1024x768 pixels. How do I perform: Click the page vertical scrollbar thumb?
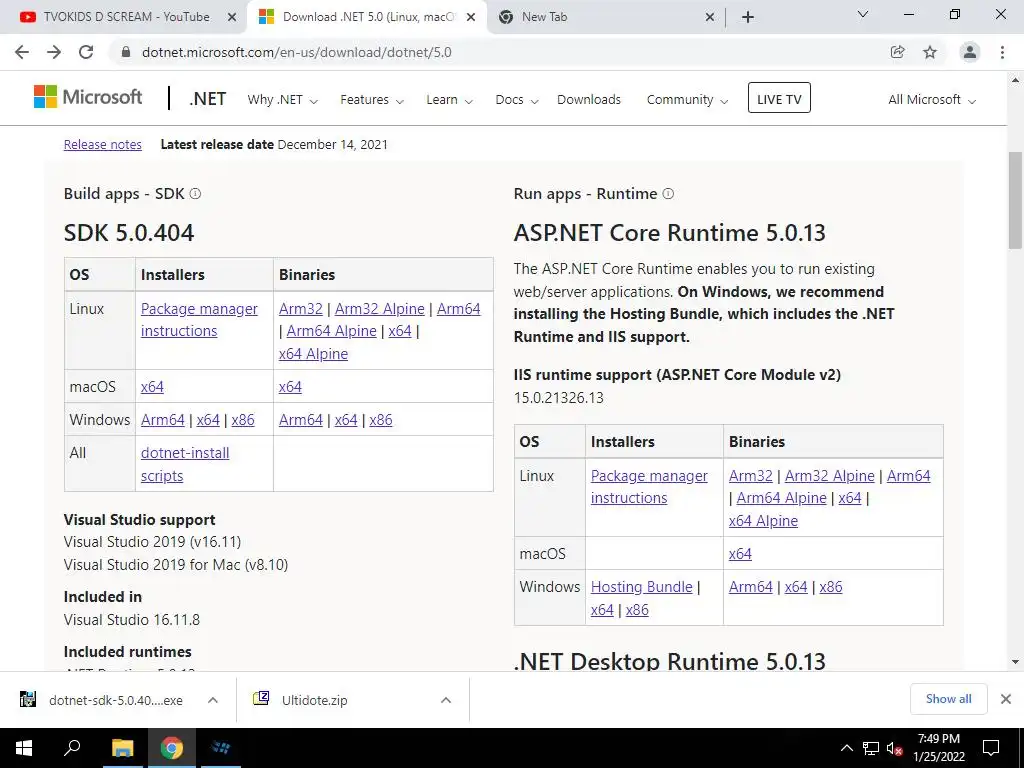click(1015, 200)
